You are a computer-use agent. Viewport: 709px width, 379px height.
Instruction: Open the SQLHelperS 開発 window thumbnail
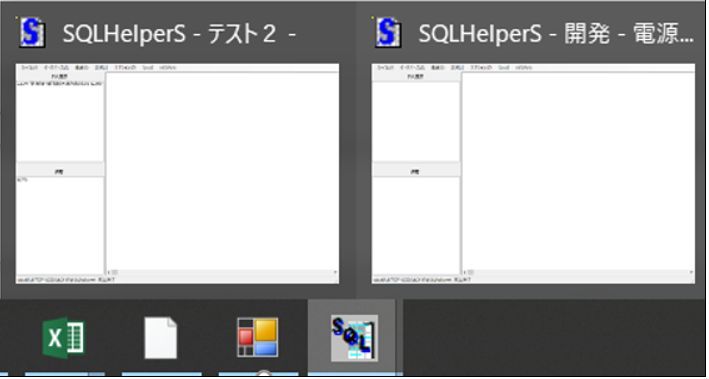click(533, 174)
